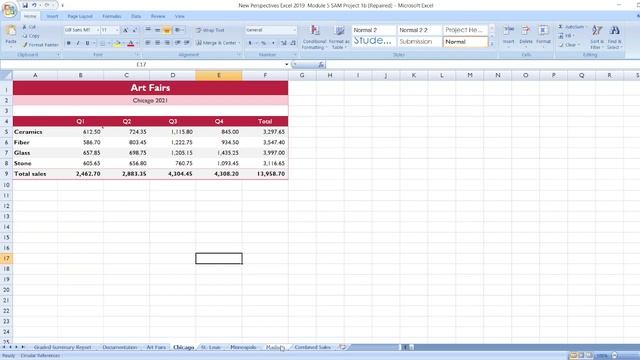Save workbook via Quick Access toolbar
The image size is (640, 360).
point(25,5)
